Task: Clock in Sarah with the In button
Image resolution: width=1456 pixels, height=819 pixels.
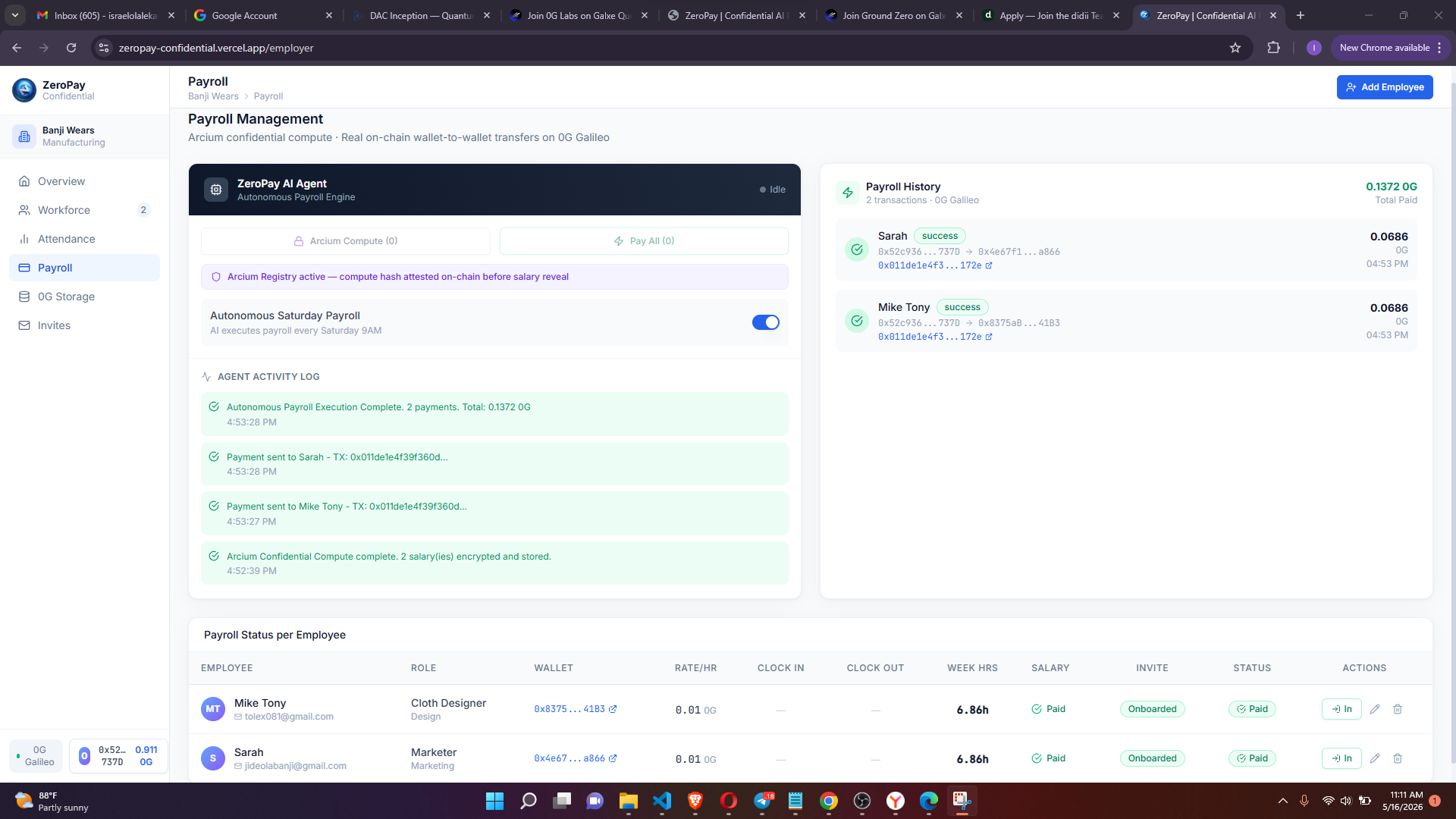Action: point(1341,758)
